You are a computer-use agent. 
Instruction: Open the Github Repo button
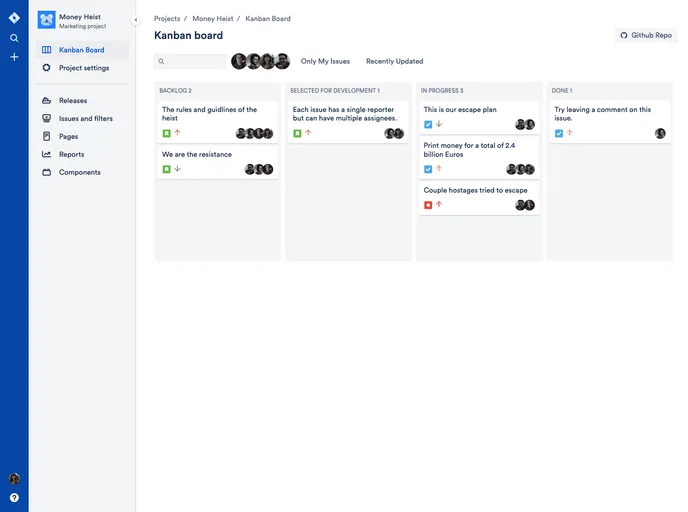pyautogui.click(x=646, y=35)
